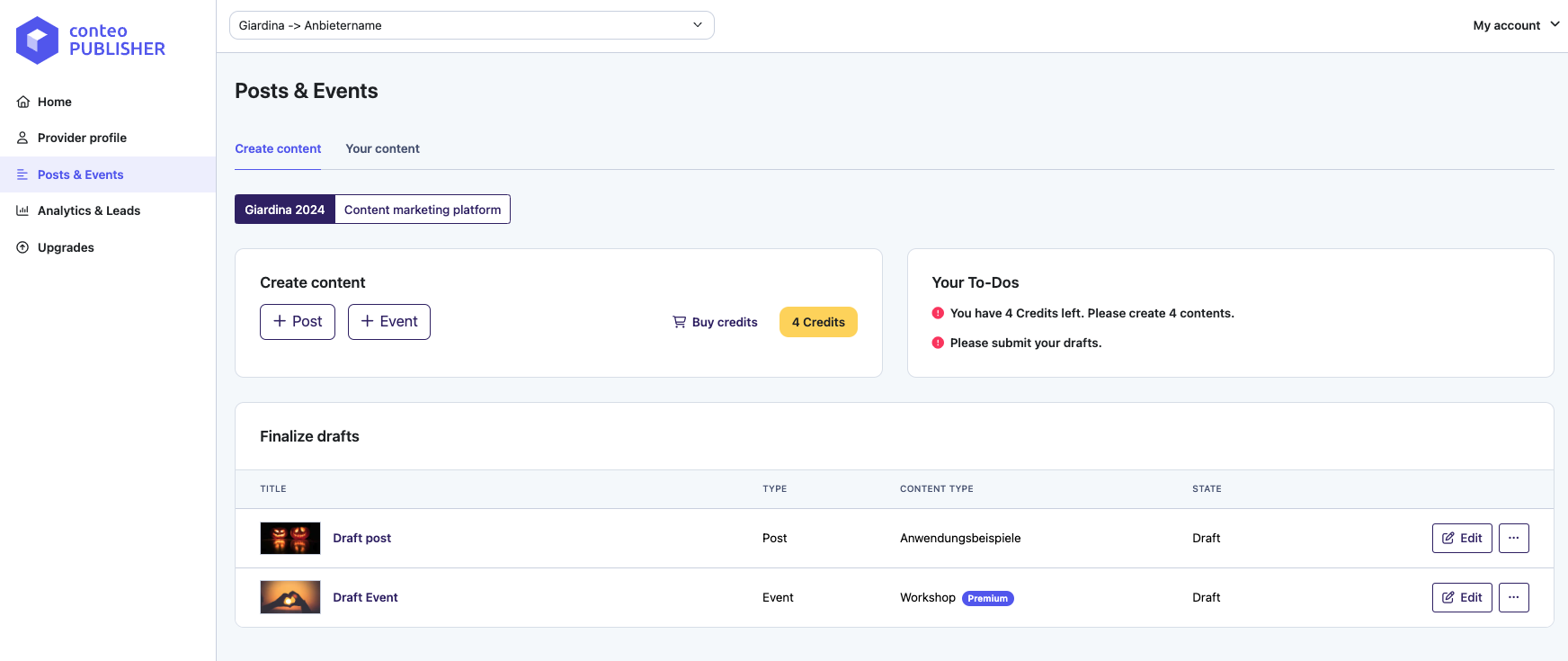The image size is (1568, 661).
Task: Click the plus icon on the Post button
Action: pos(280,321)
